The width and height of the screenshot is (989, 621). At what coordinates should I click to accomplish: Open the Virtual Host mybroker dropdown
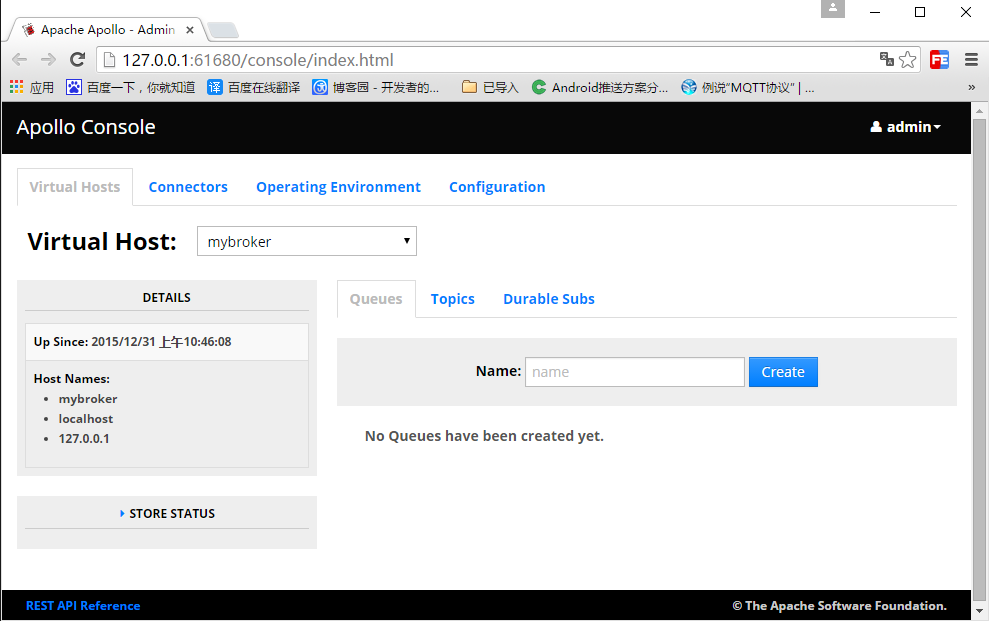(307, 241)
